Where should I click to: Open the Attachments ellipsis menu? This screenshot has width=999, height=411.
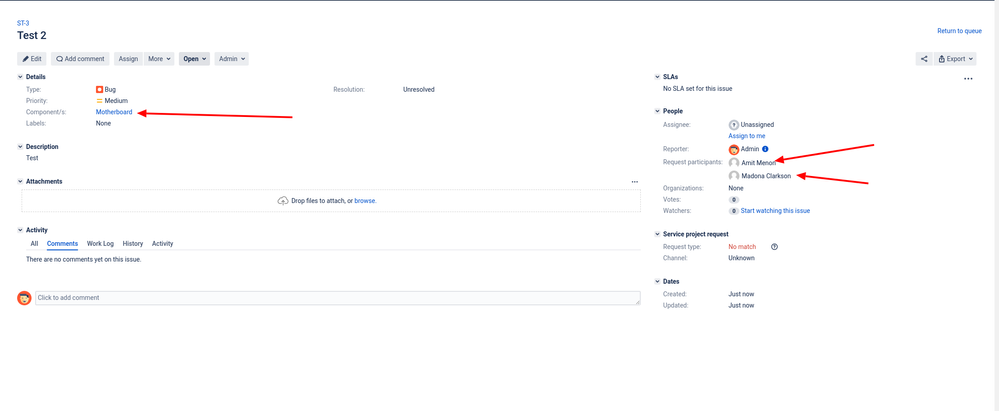click(x=635, y=182)
